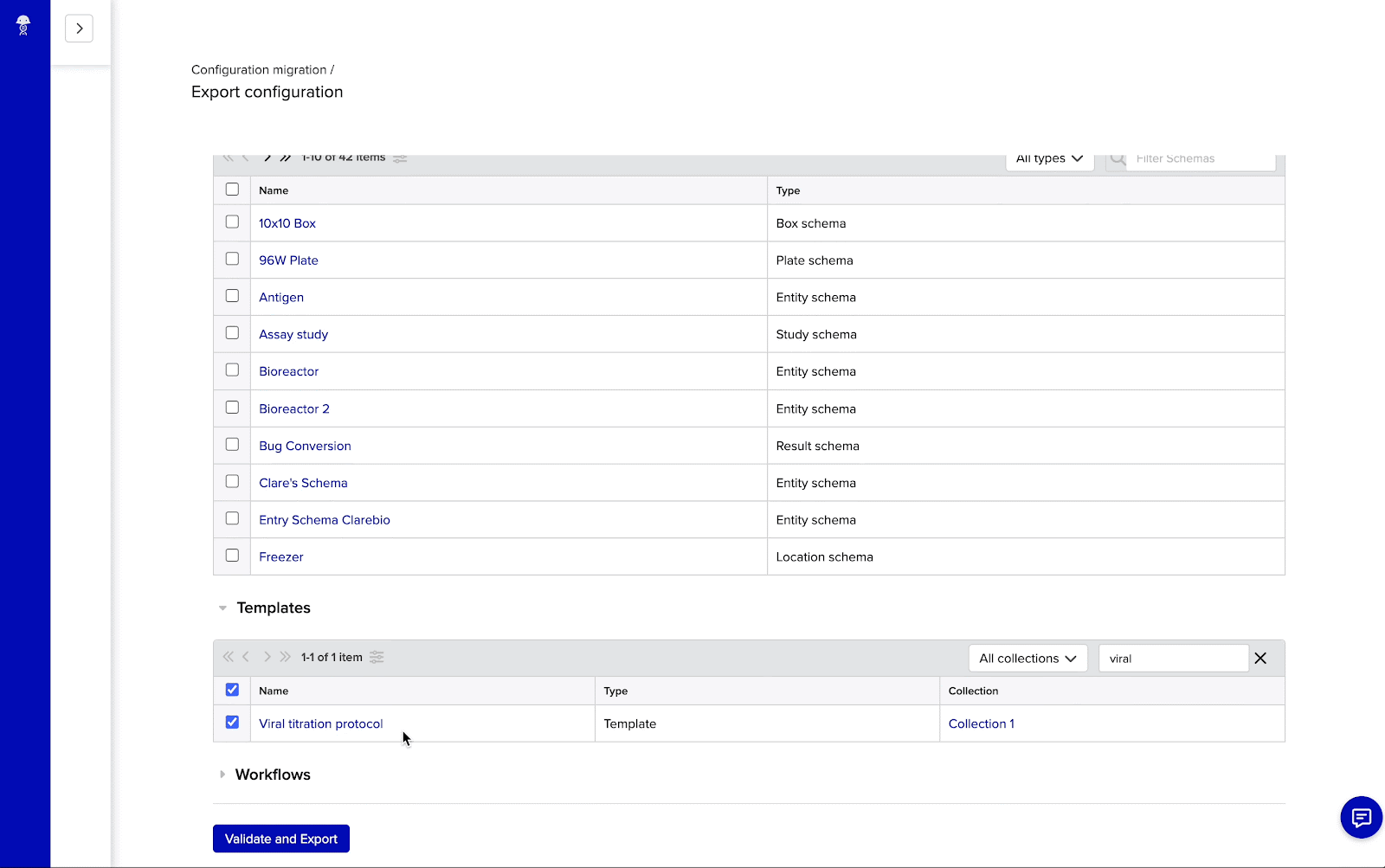Image resolution: width=1385 pixels, height=868 pixels.
Task: Sort by the Name column header
Action: pos(273,190)
